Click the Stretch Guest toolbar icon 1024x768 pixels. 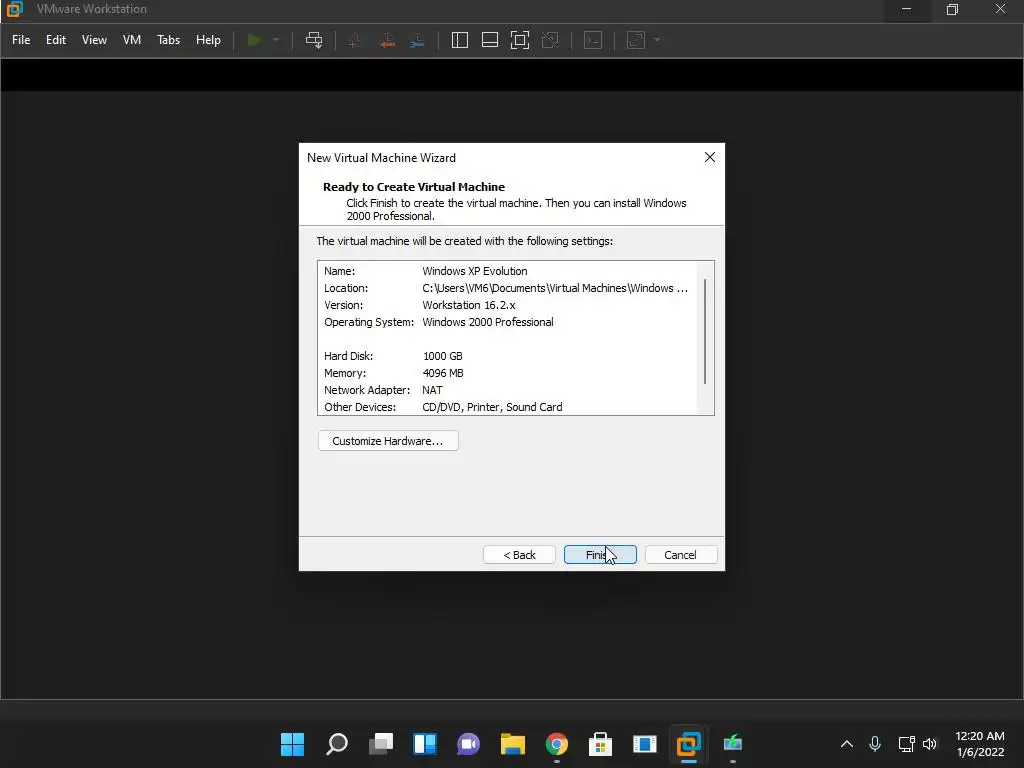click(x=636, y=40)
